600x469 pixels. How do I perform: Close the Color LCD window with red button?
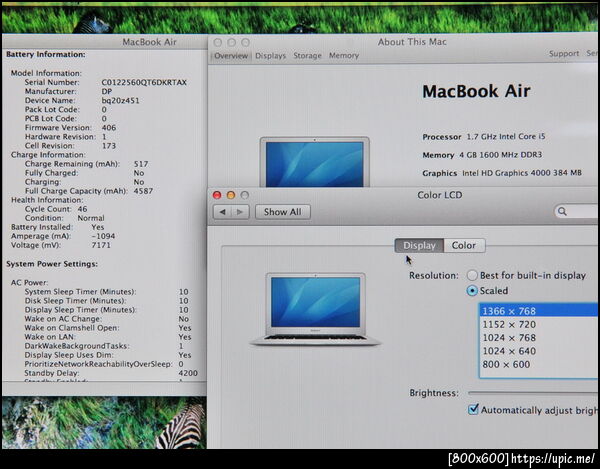pyautogui.click(x=217, y=195)
